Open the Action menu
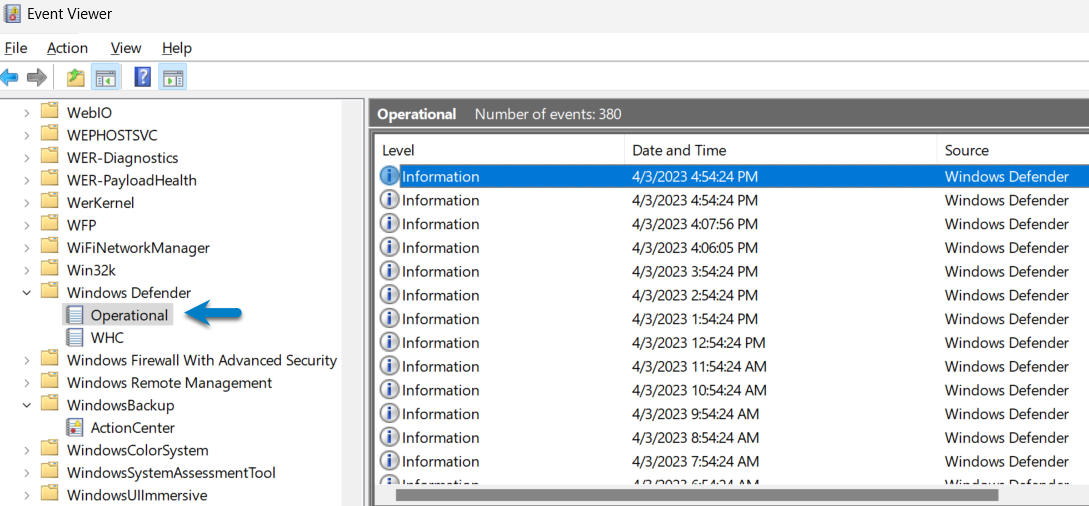The height and width of the screenshot is (506, 1089). pos(67,48)
